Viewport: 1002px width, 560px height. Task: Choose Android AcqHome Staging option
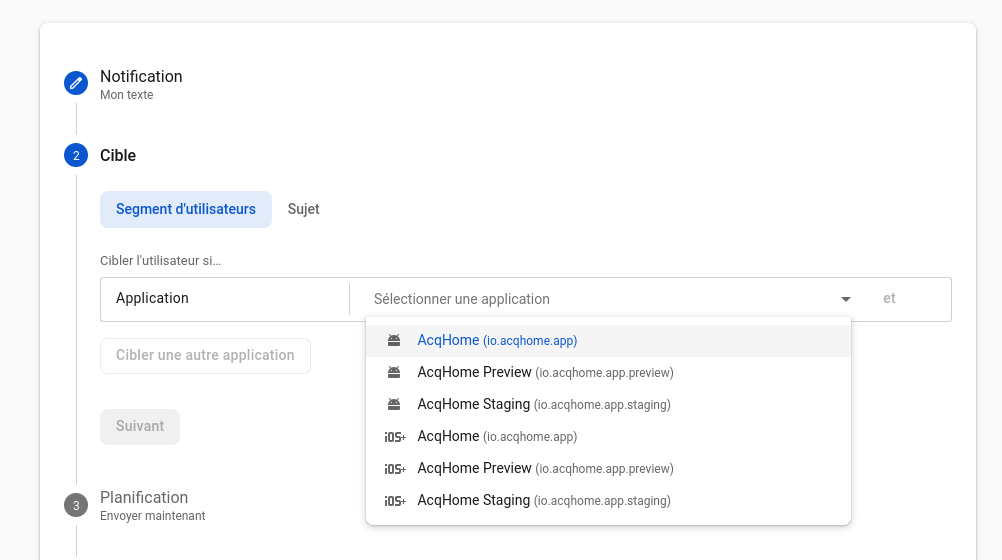pyautogui.click(x=608, y=405)
